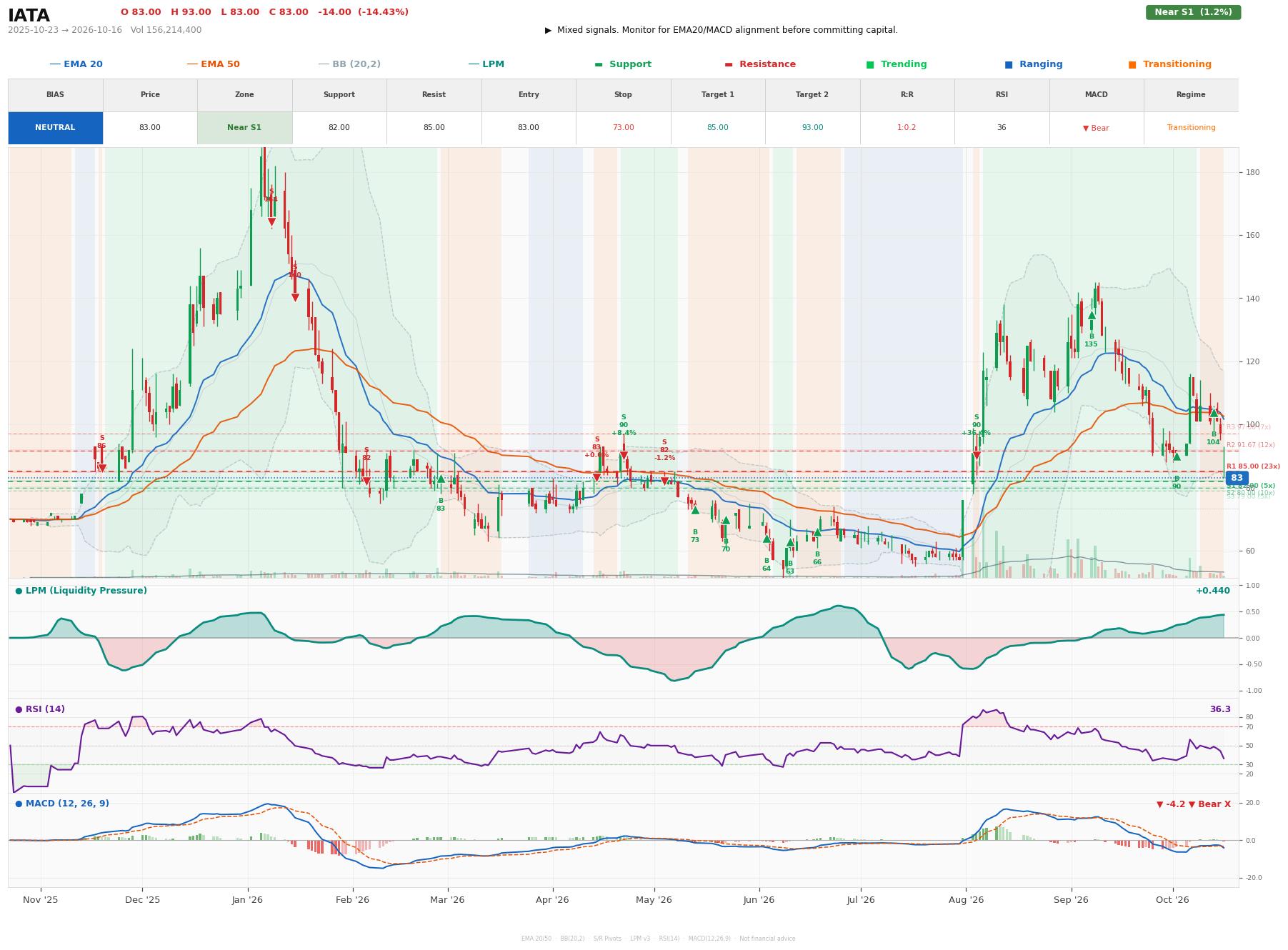Click the LPM (Liquidity Pressure) panel title
Image resolution: width=1288 pixels, height=950 pixels.
pos(81,591)
